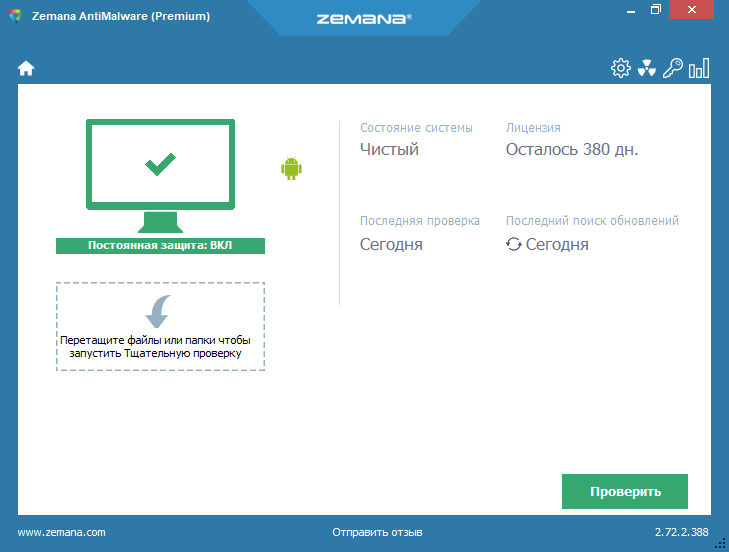Open the www.zemana.com link
Viewport: 729px width, 552px height.
point(61,532)
